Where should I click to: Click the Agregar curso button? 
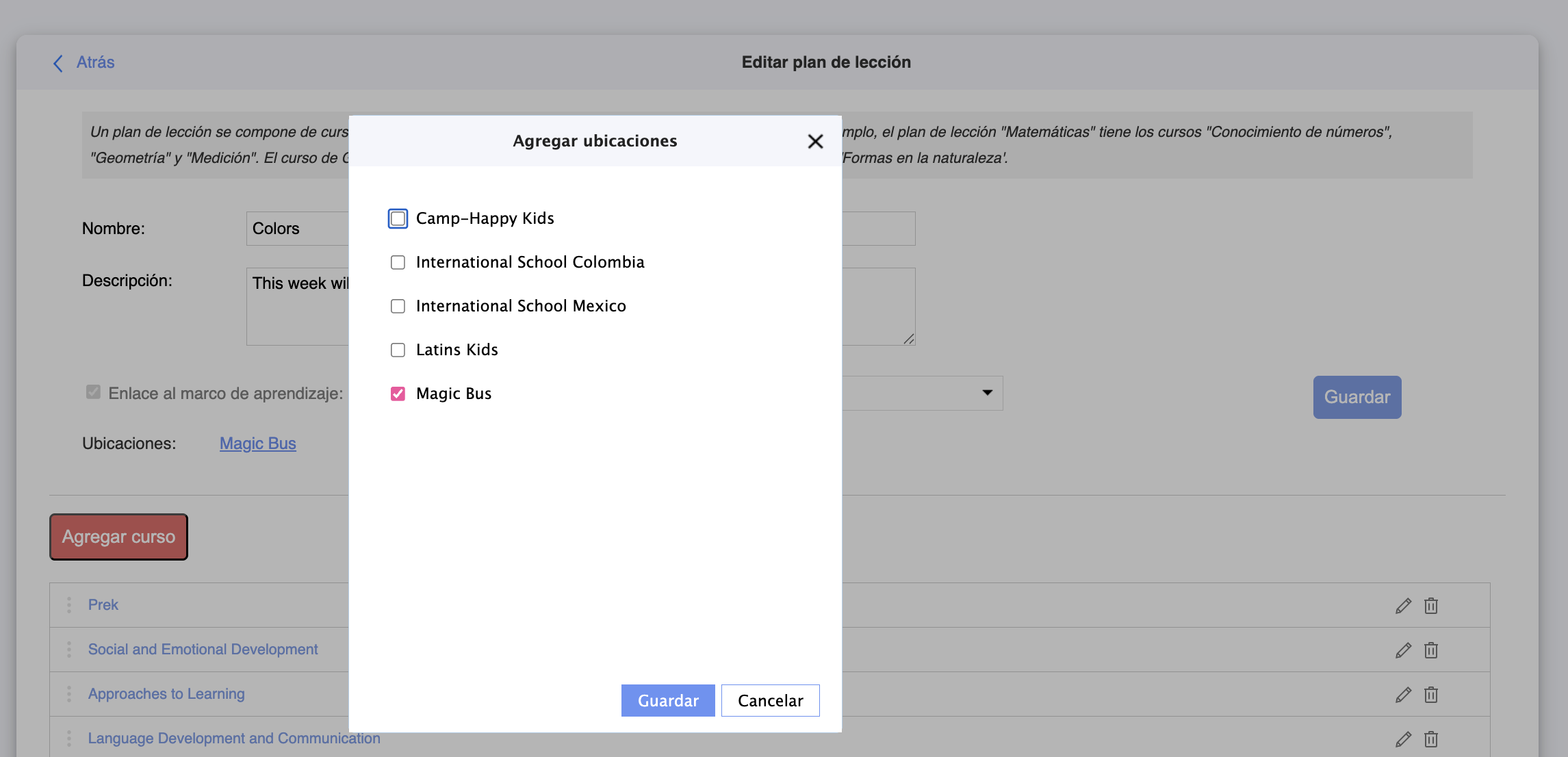click(x=118, y=537)
